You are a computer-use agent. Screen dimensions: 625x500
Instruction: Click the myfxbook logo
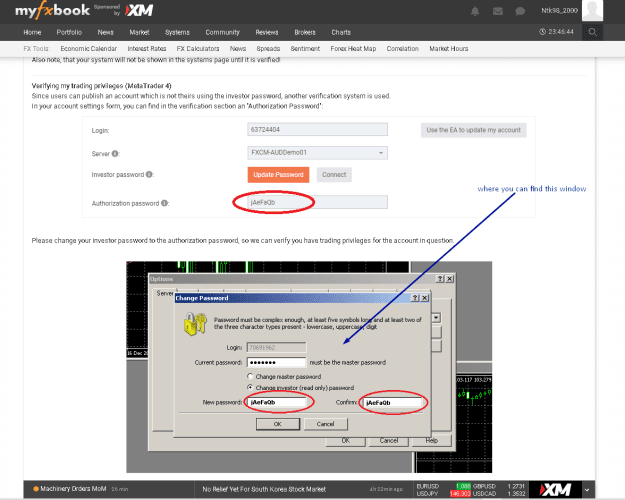[x=52, y=10]
